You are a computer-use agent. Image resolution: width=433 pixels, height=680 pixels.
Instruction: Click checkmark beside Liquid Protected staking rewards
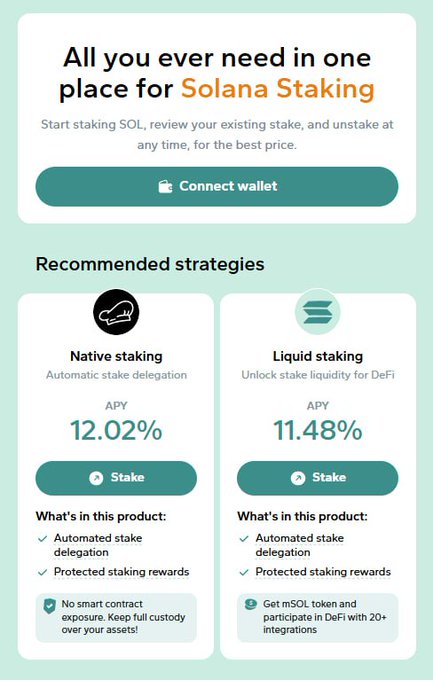244,572
